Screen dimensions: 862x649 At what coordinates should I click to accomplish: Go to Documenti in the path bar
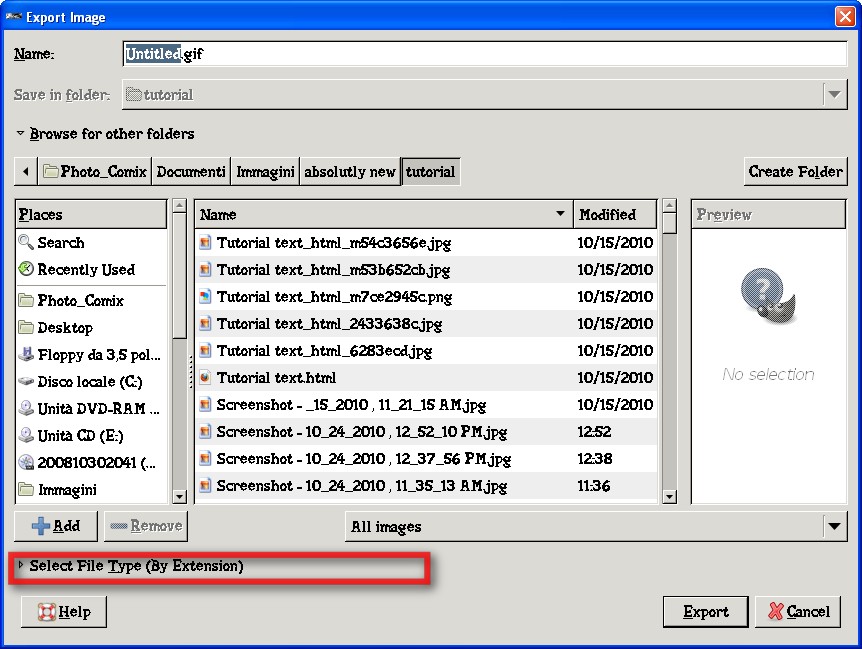point(191,171)
